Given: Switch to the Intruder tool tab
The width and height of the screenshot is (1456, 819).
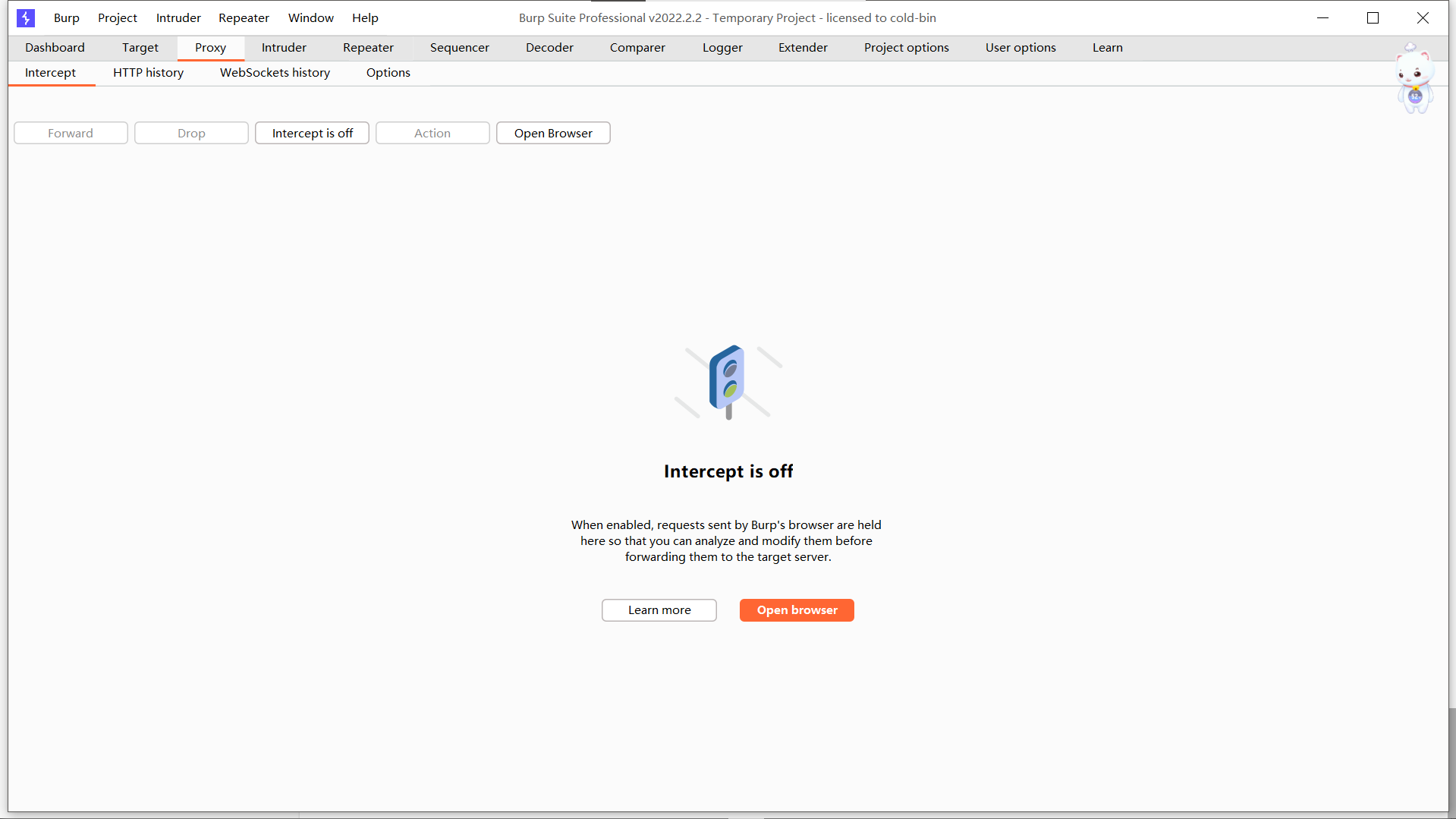Looking at the screenshot, I should (x=284, y=47).
